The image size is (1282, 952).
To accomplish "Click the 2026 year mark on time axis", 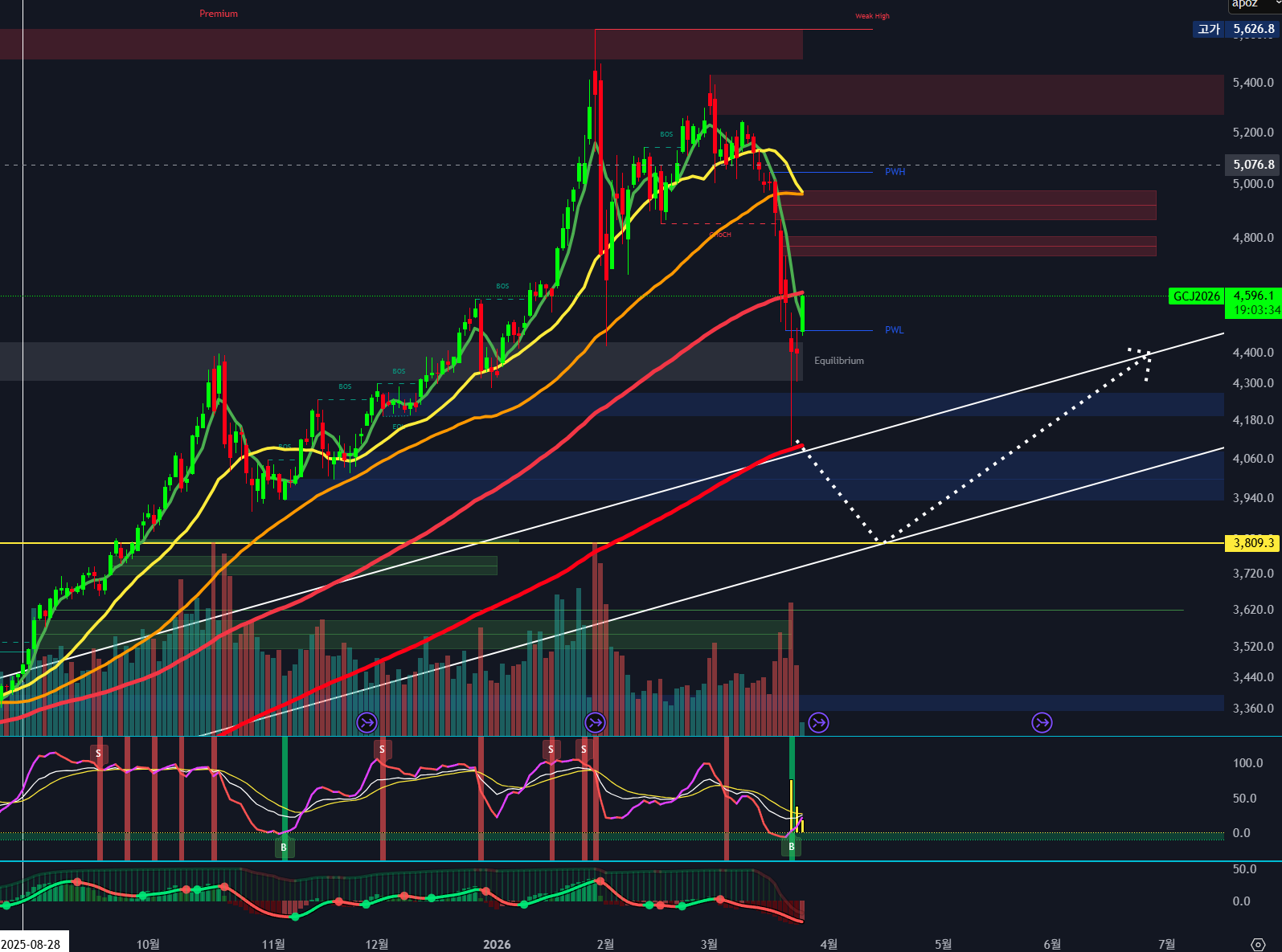I will (x=497, y=944).
